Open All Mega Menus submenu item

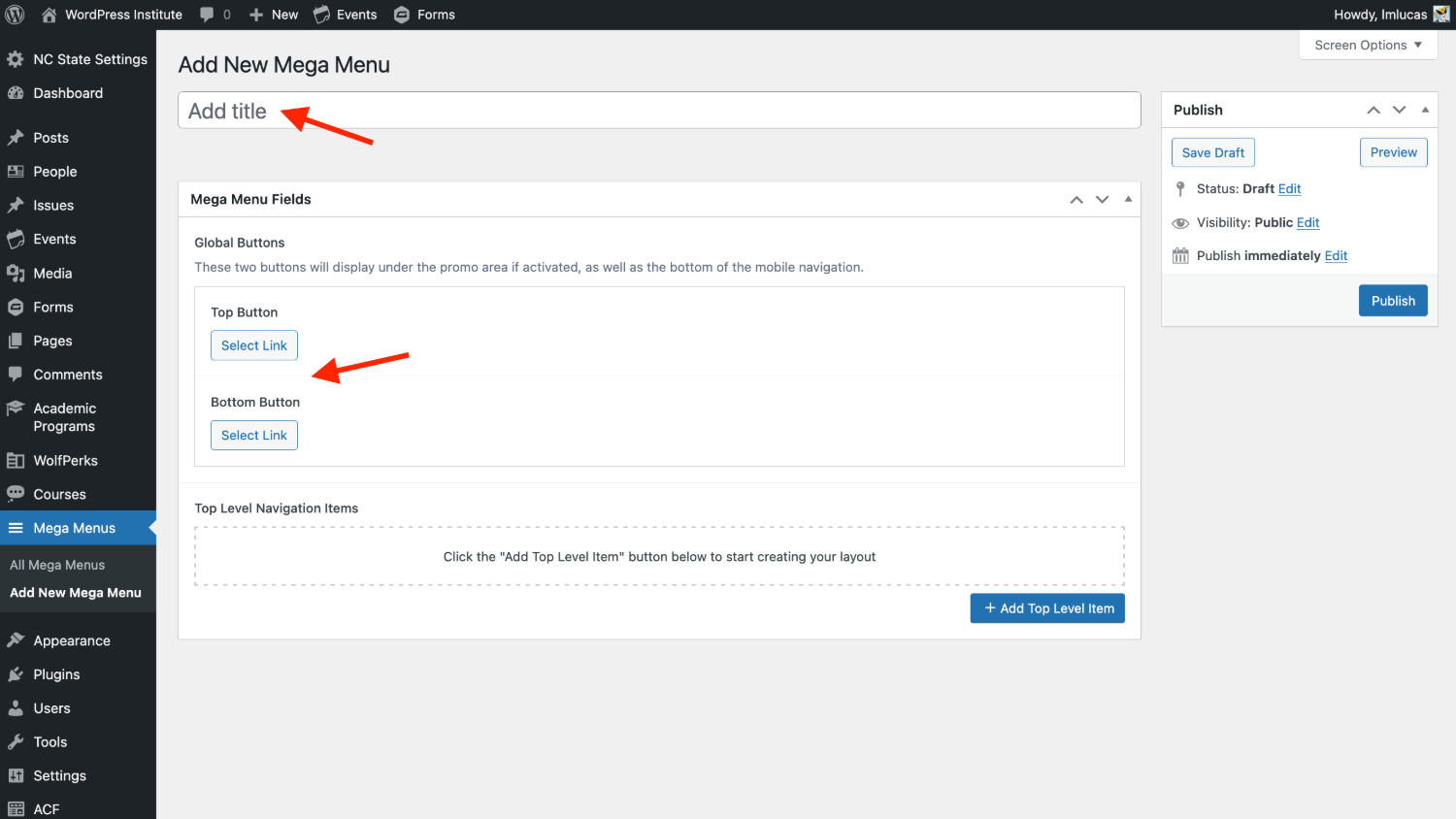(57, 565)
